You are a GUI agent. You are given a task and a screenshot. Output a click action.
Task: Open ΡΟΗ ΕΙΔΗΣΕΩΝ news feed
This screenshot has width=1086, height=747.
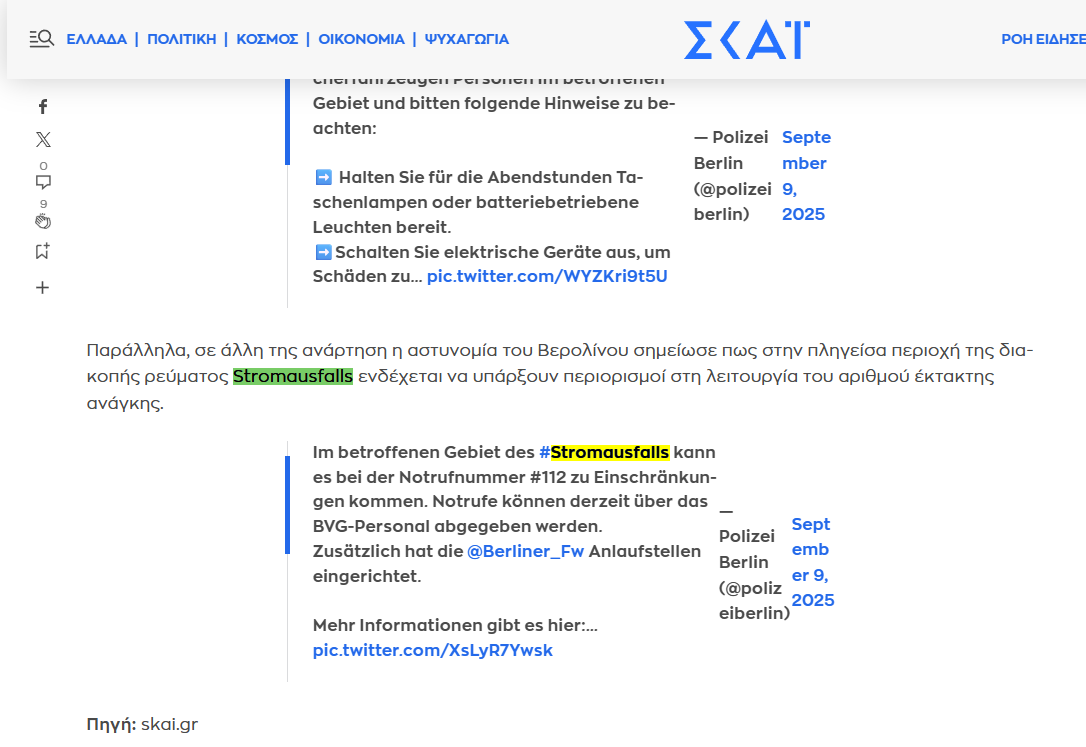(1043, 40)
